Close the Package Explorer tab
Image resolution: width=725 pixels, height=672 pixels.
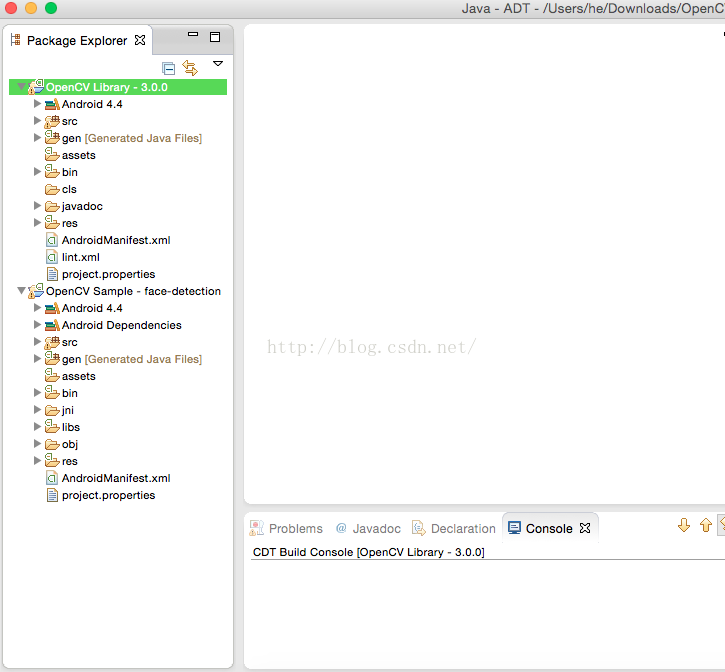click(140, 40)
